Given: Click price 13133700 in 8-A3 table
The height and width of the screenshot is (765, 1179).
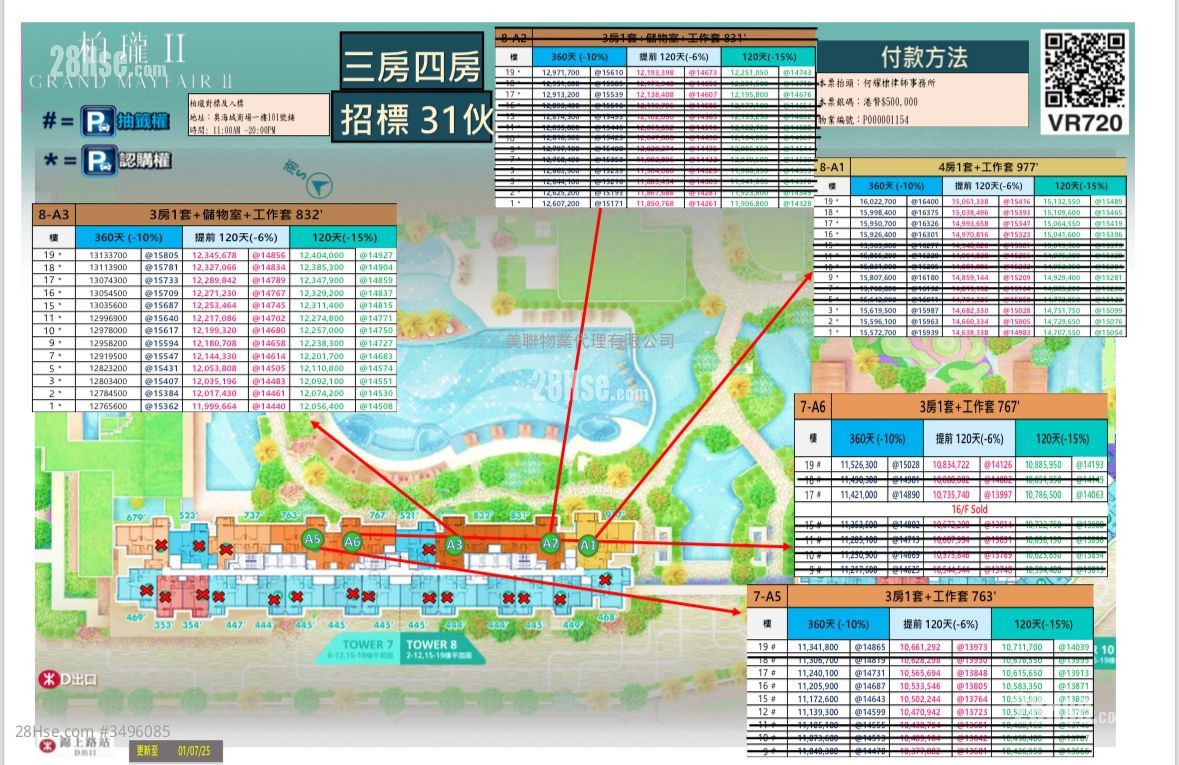Looking at the screenshot, I should click(108, 255).
